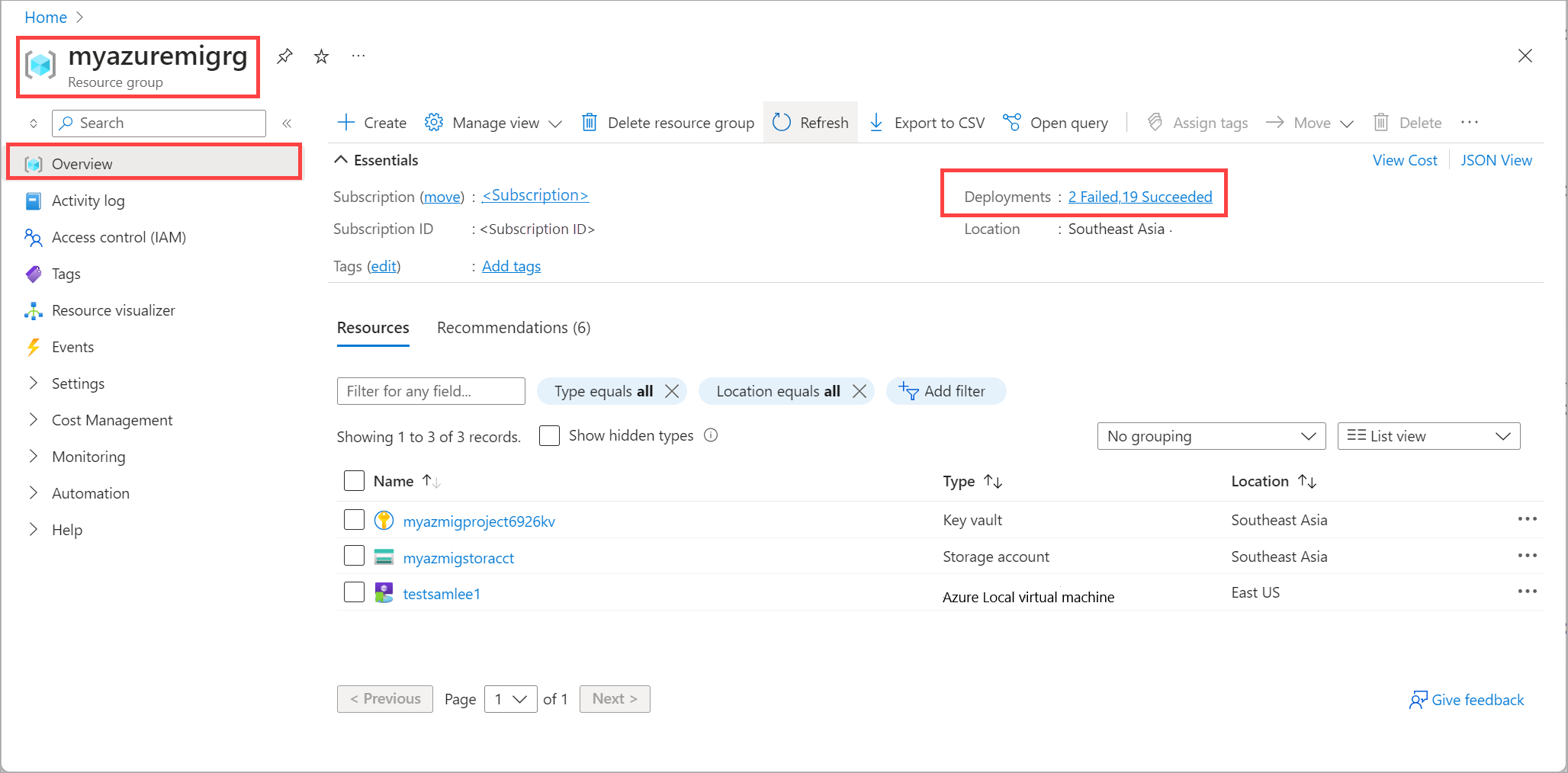Click the 2 Failed,19 Succeeded deployments link
The height and width of the screenshot is (773, 1568).
pos(1140,196)
